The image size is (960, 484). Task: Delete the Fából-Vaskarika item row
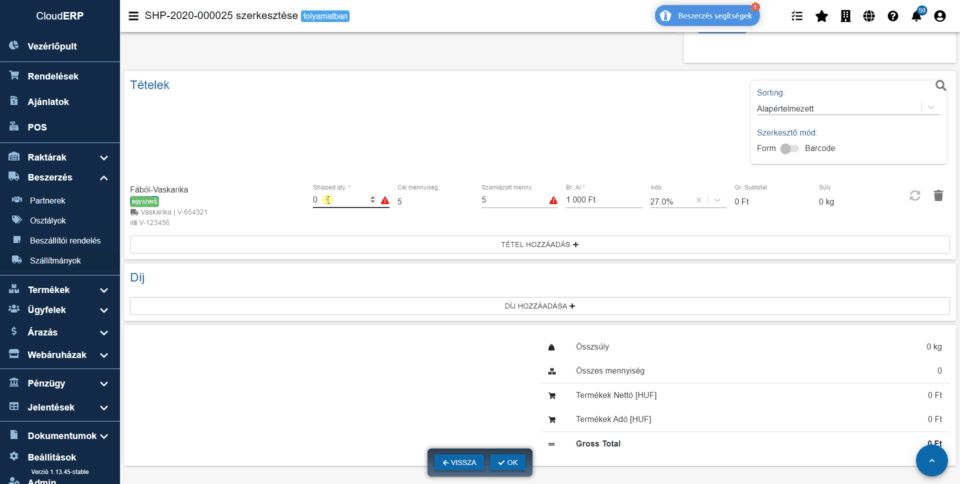[x=938, y=196]
